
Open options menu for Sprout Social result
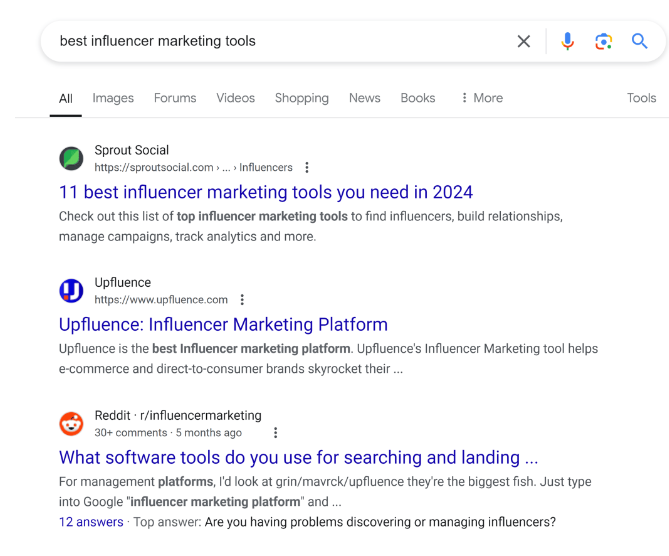tap(307, 167)
